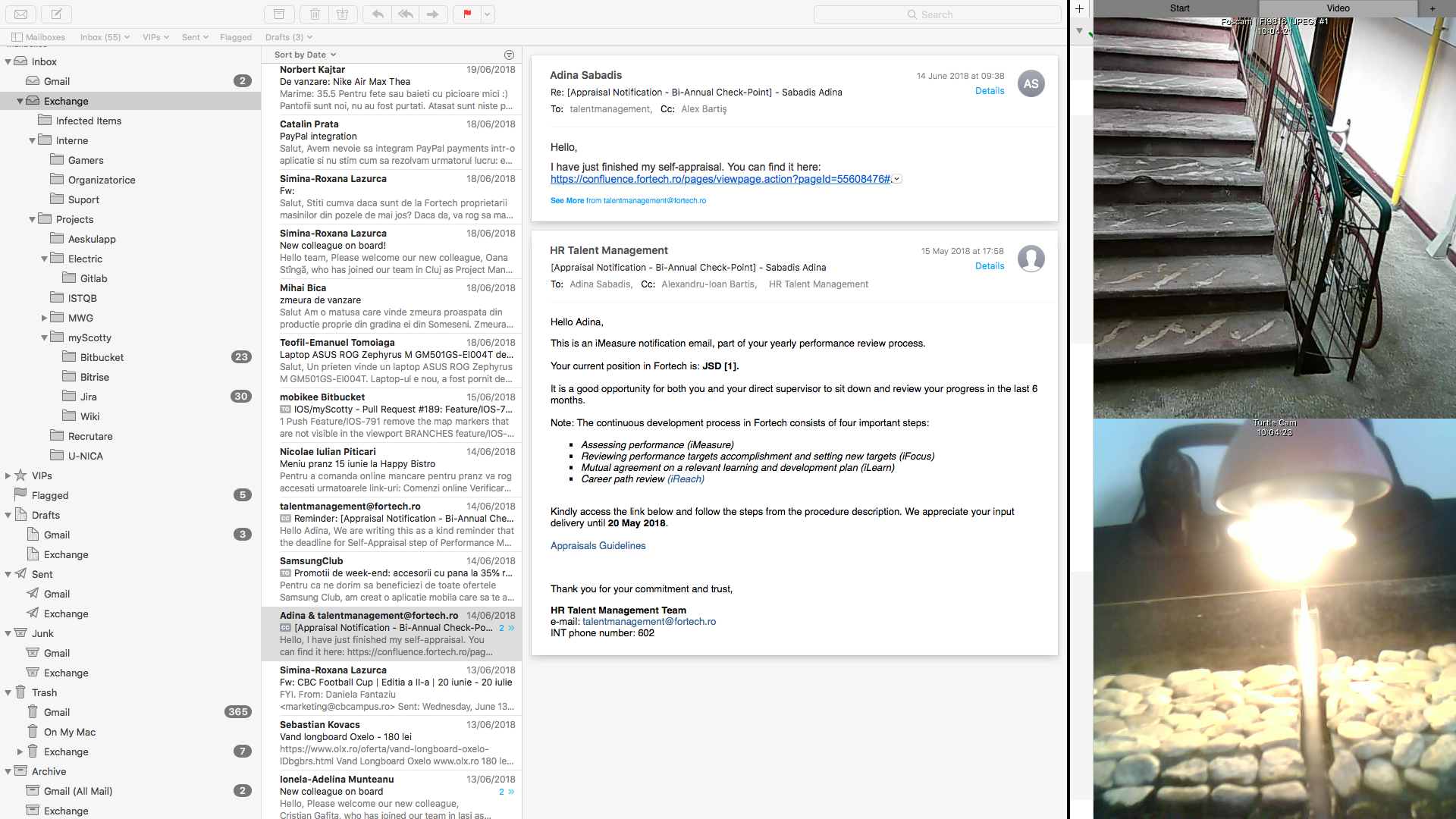The height and width of the screenshot is (819, 1456).
Task: Select the Turtle Cam video feed
Action: point(1275,618)
